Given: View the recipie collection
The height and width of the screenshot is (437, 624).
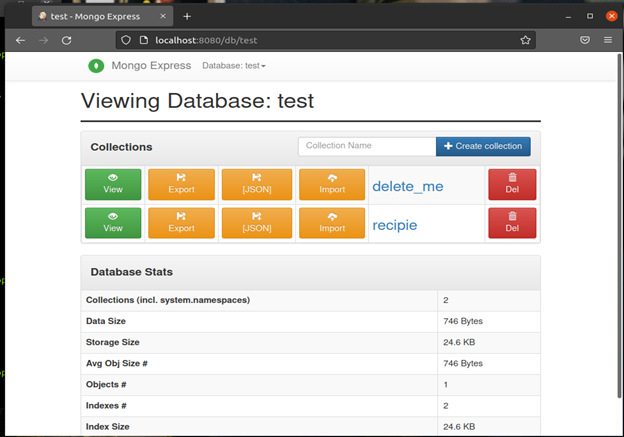Looking at the screenshot, I should 113,223.
